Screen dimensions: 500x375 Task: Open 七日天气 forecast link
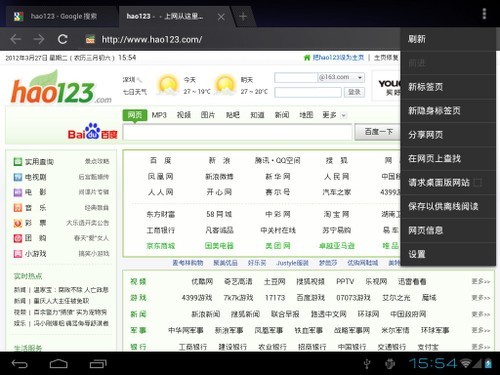click(x=135, y=92)
